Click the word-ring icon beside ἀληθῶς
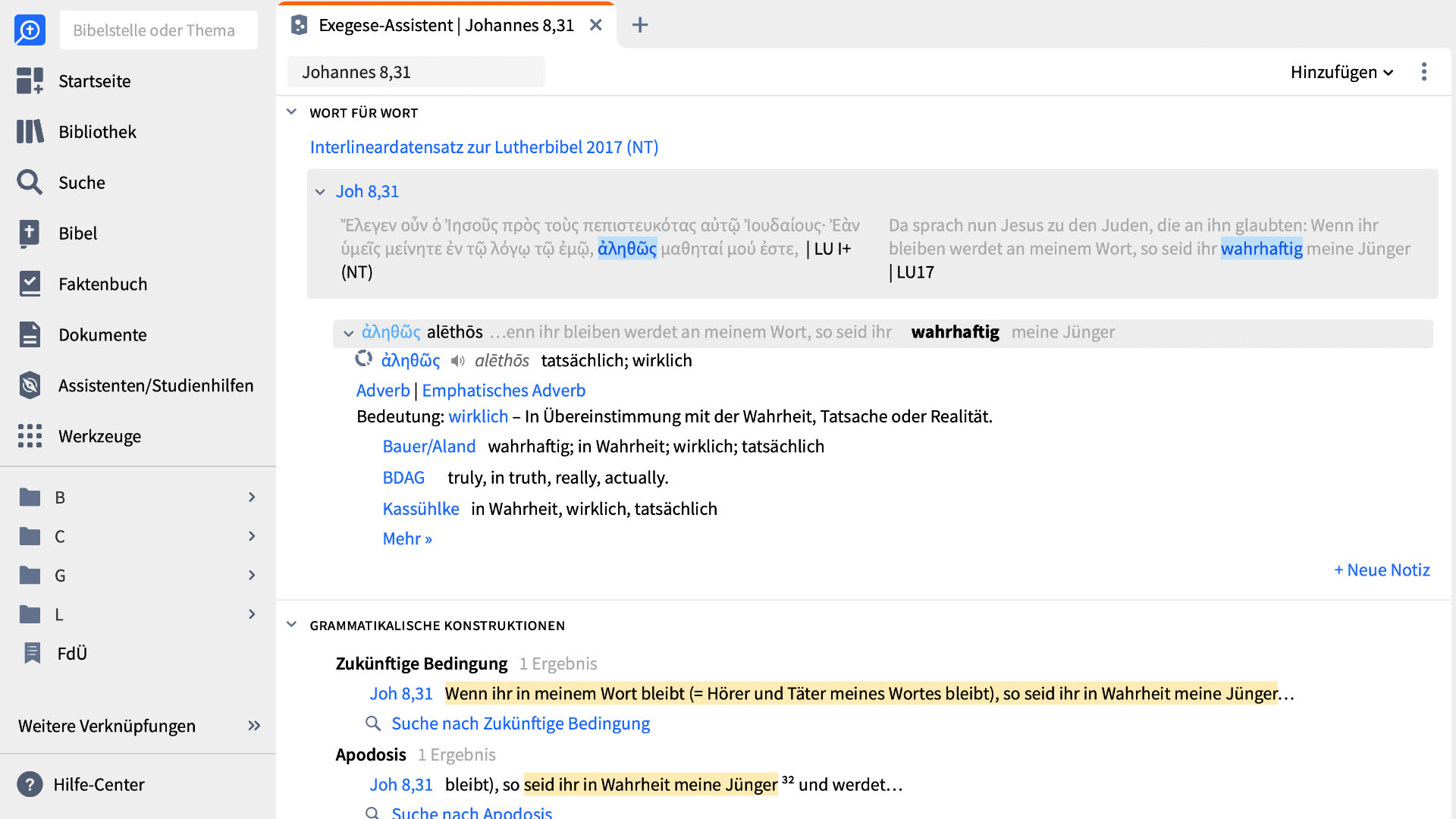The height and width of the screenshot is (819, 1456). click(x=364, y=359)
